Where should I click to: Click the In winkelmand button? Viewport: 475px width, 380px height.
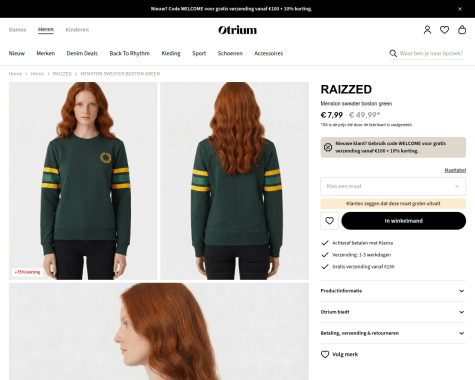pyautogui.click(x=403, y=221)
